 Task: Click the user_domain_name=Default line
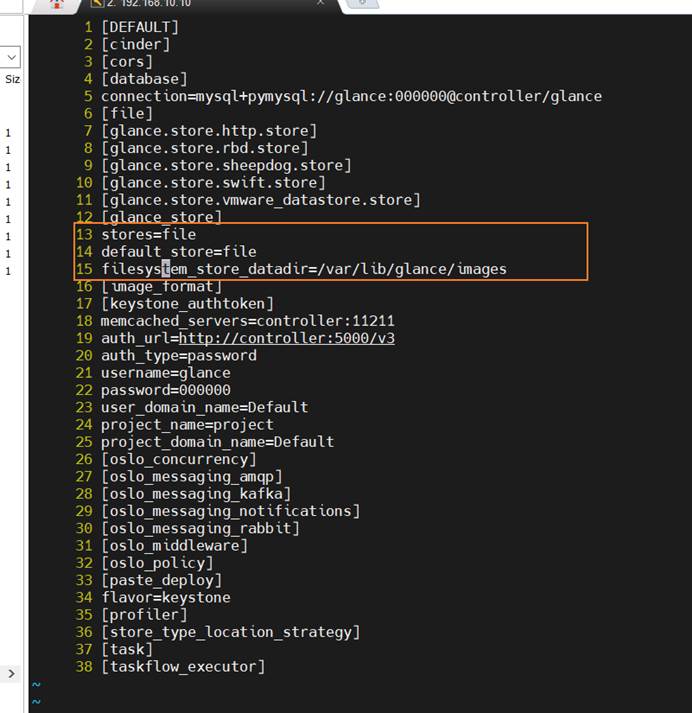click(205, 407)
